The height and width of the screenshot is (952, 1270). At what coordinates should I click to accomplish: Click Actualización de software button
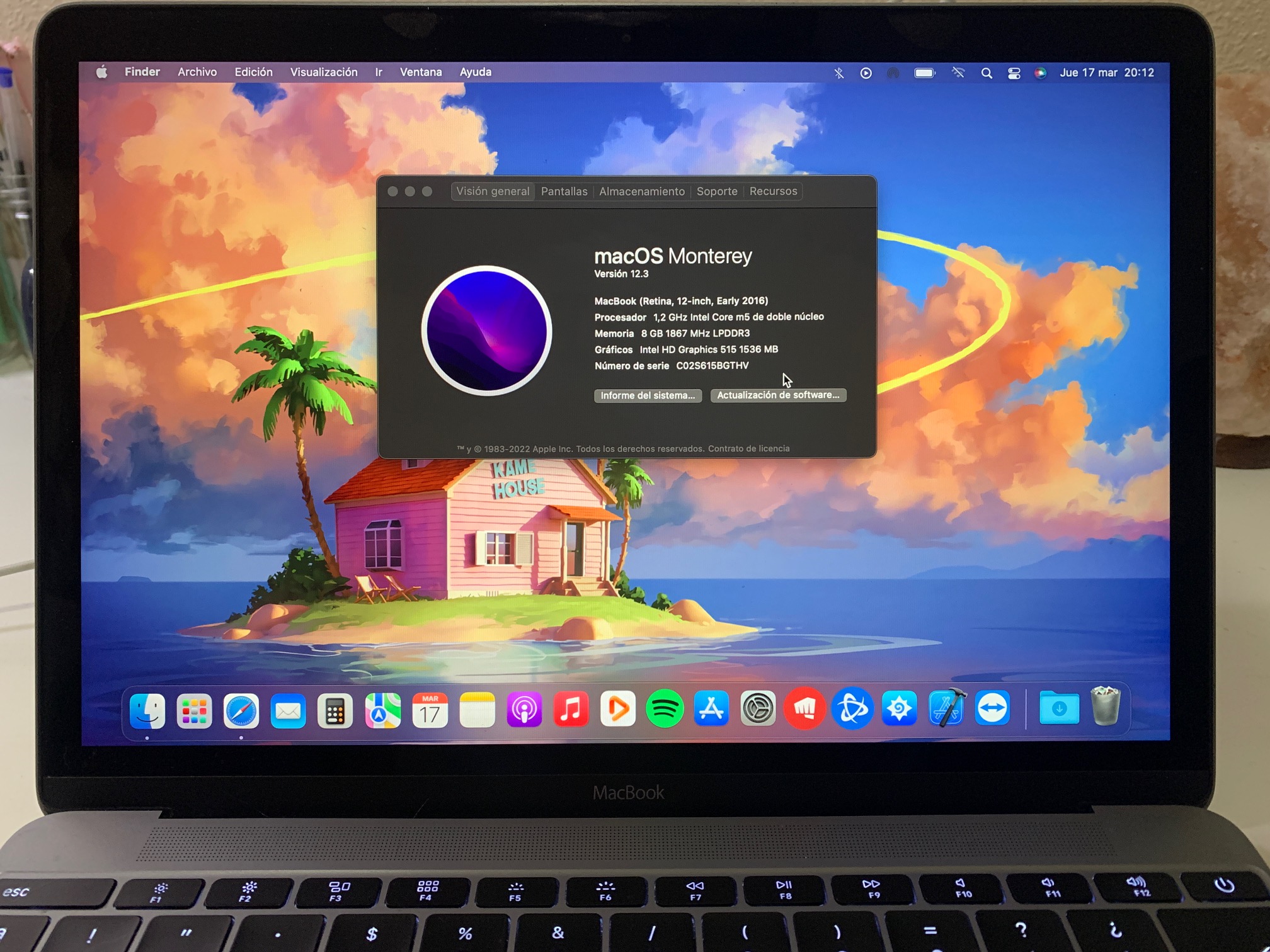pyautogui.click(x=778, y=395)
